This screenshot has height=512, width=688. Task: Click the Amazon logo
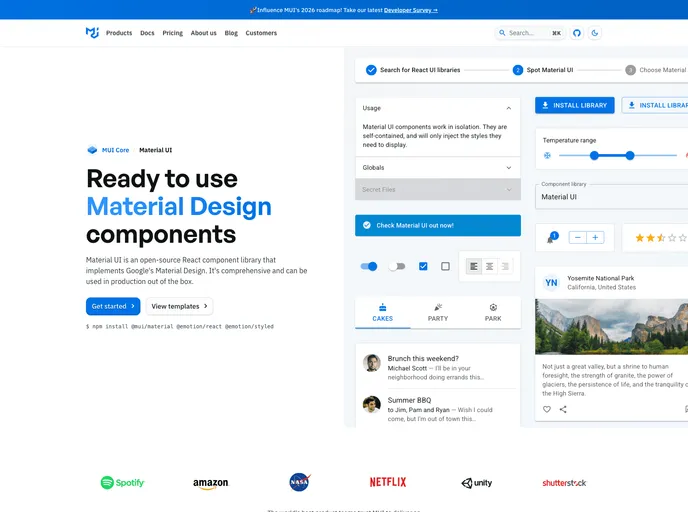pos(211,483)
